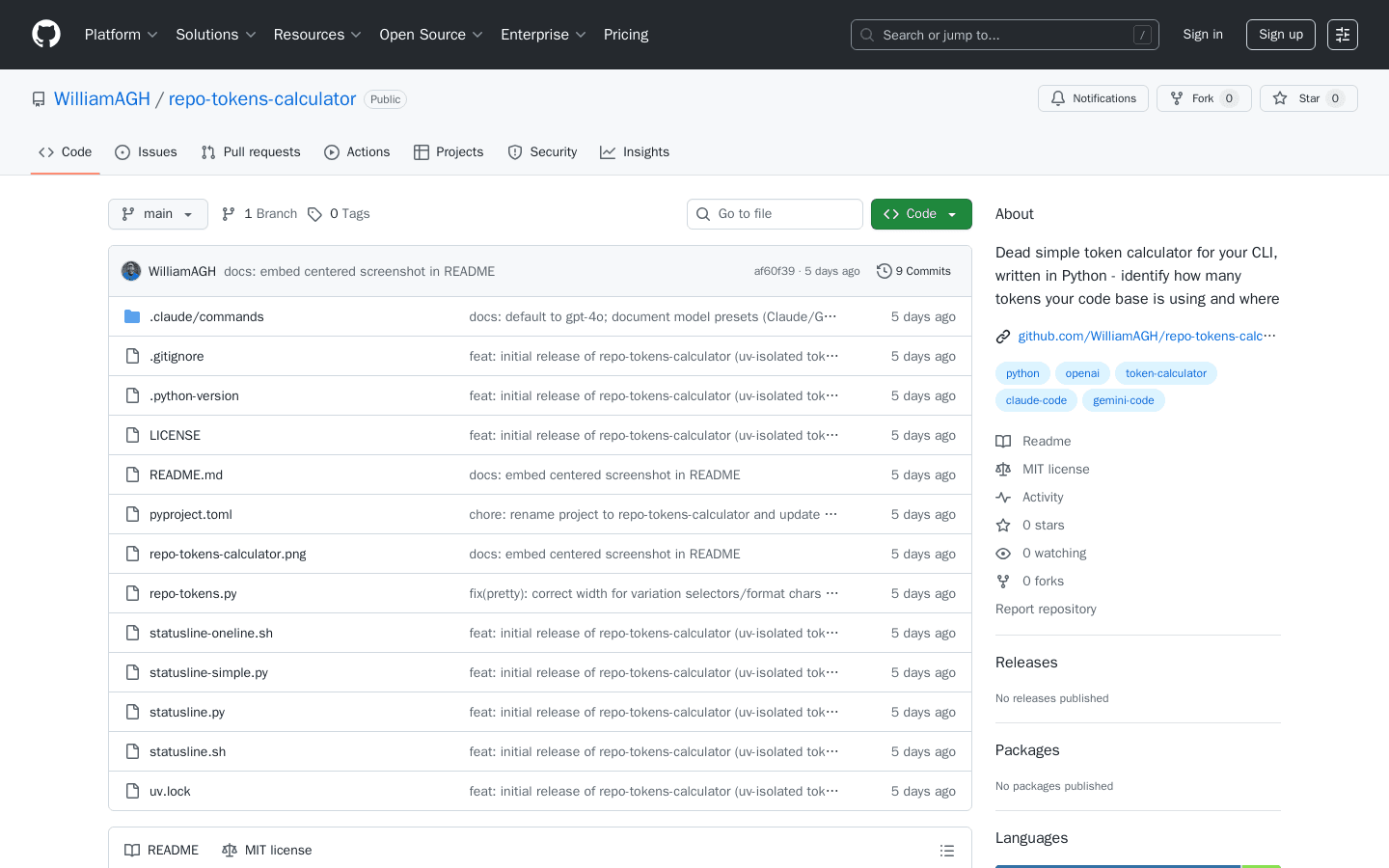Click the Sign up button
The width and height of the screenshot is (1389, 868).
pyautogui.click(x=1280, y=35)
